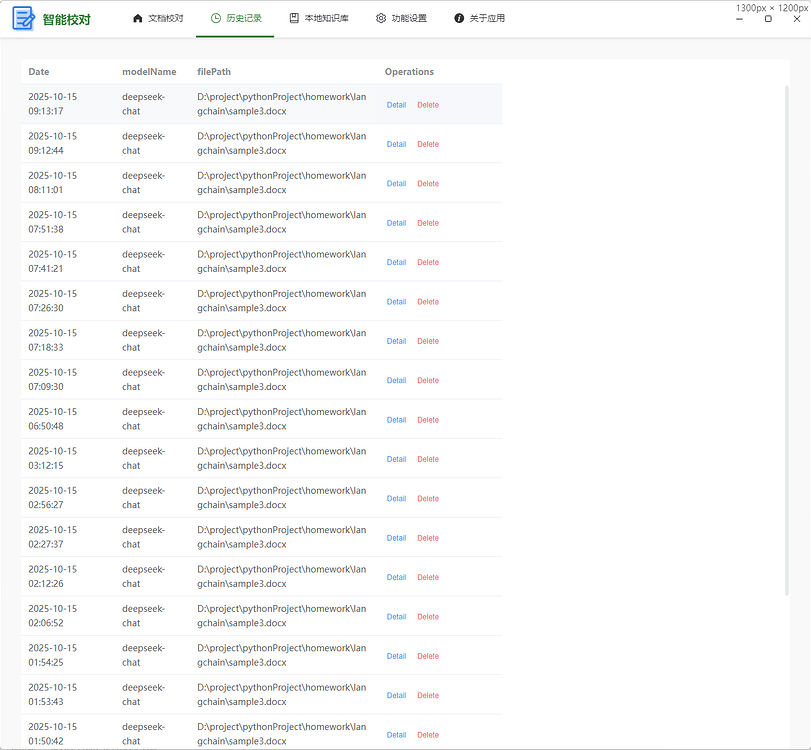Open Detail of the 07:09:30 record
This screenshot has height=750, width=811.
[396, 380]
